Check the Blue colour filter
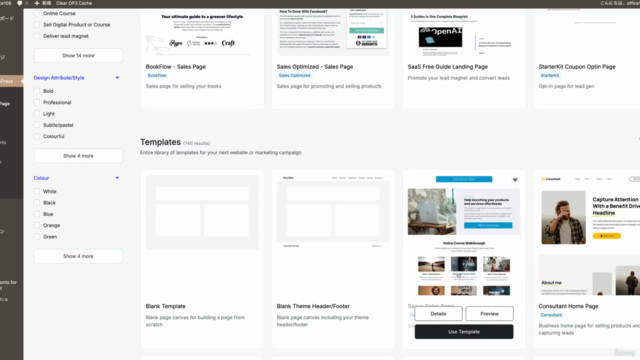The image size is (640, 360). 37,214
